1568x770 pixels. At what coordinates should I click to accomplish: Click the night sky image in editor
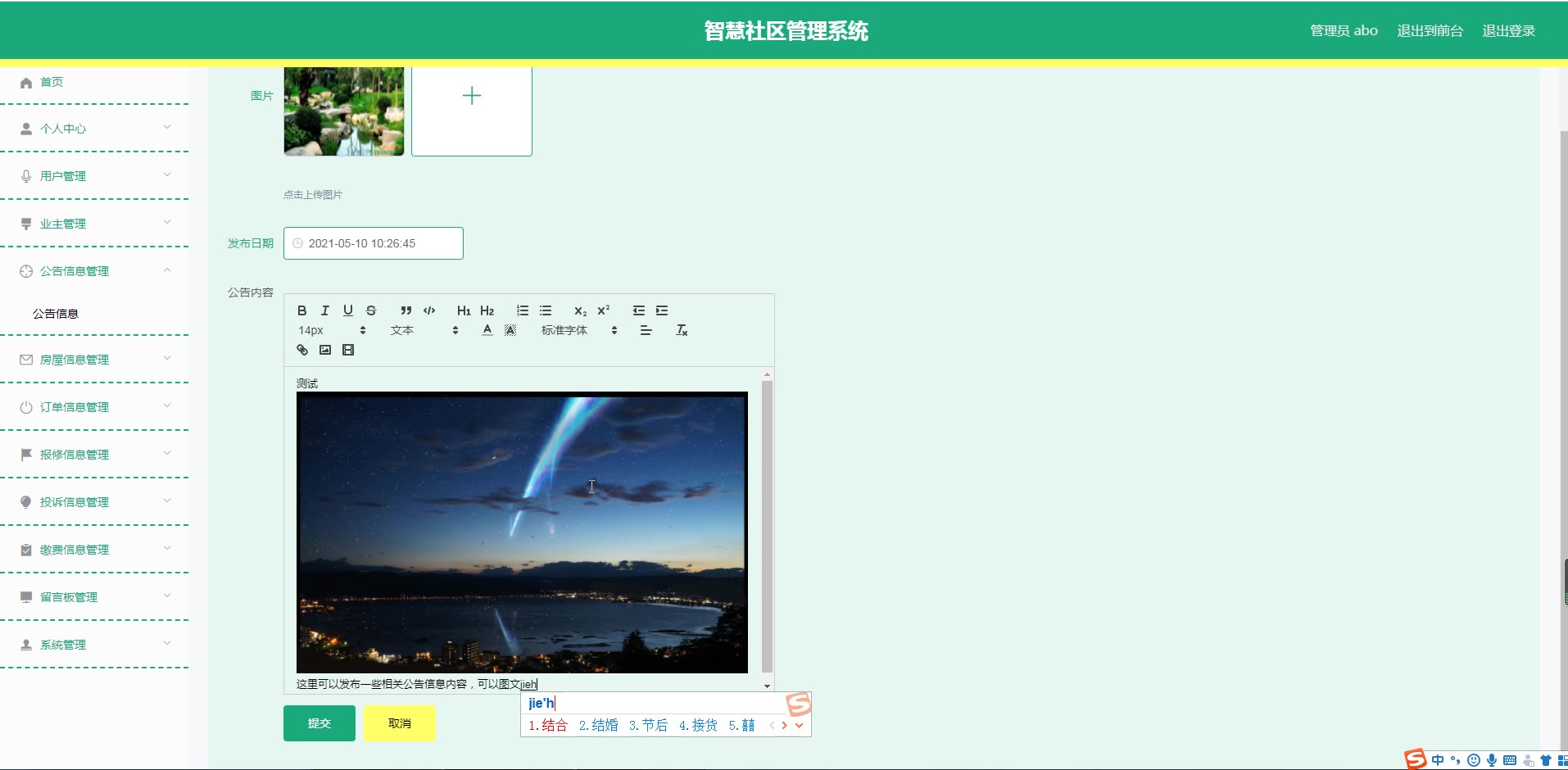pos(522,532)
